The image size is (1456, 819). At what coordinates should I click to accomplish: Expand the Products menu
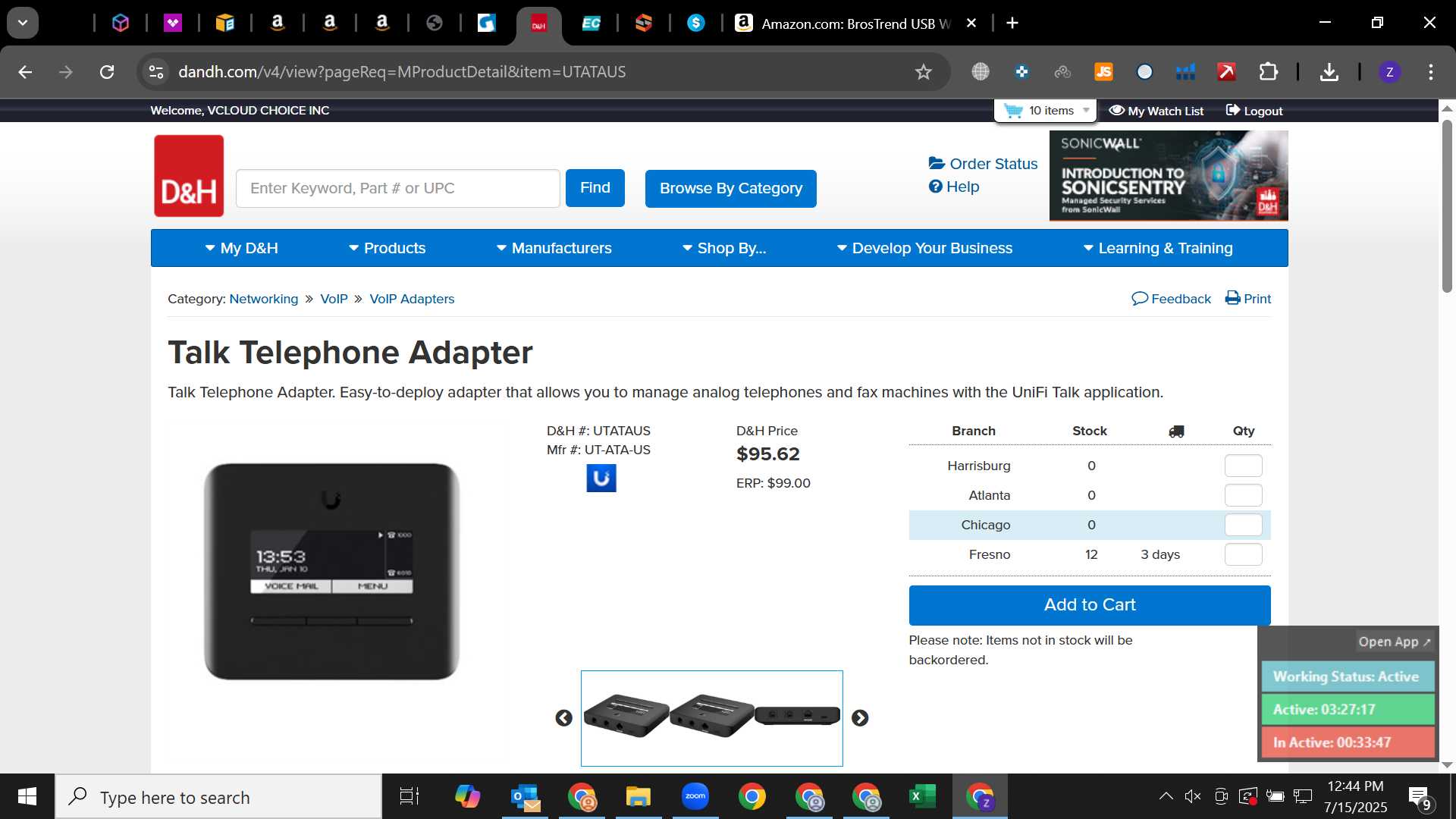tap(387, 248)
